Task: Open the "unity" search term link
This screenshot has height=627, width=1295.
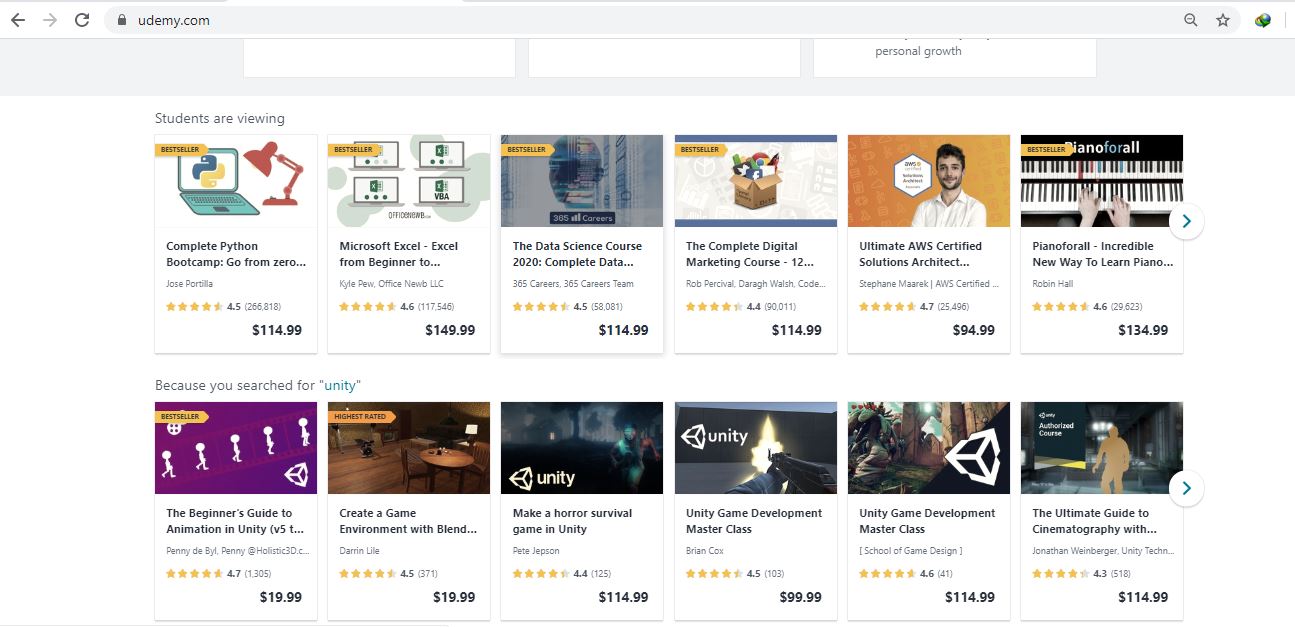Action: click(339, 385)
